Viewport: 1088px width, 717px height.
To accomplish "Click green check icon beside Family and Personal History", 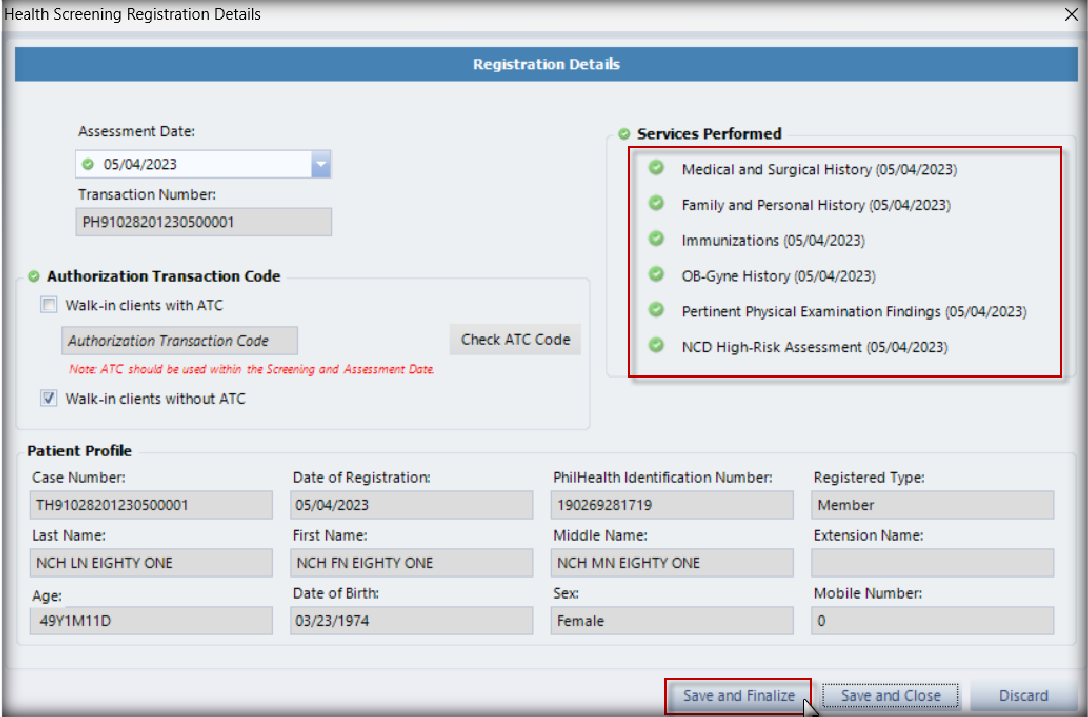I will [x=656, y=204].
